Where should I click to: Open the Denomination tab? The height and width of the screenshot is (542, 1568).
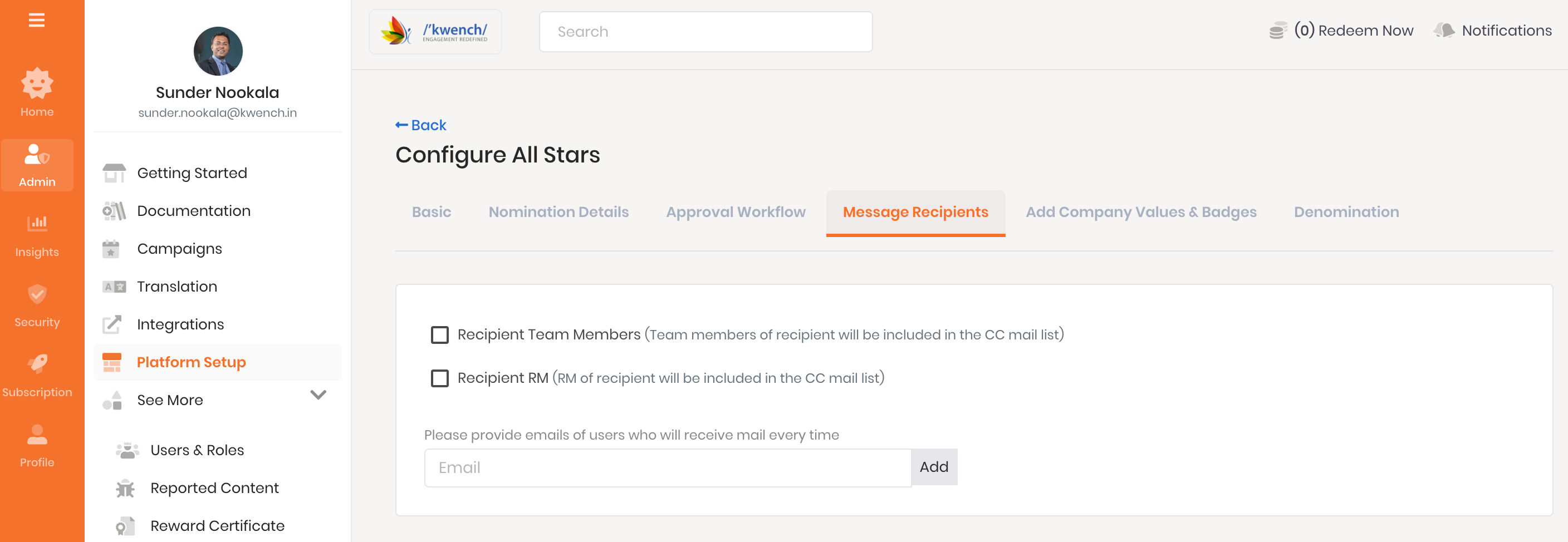coord(1346,213)
